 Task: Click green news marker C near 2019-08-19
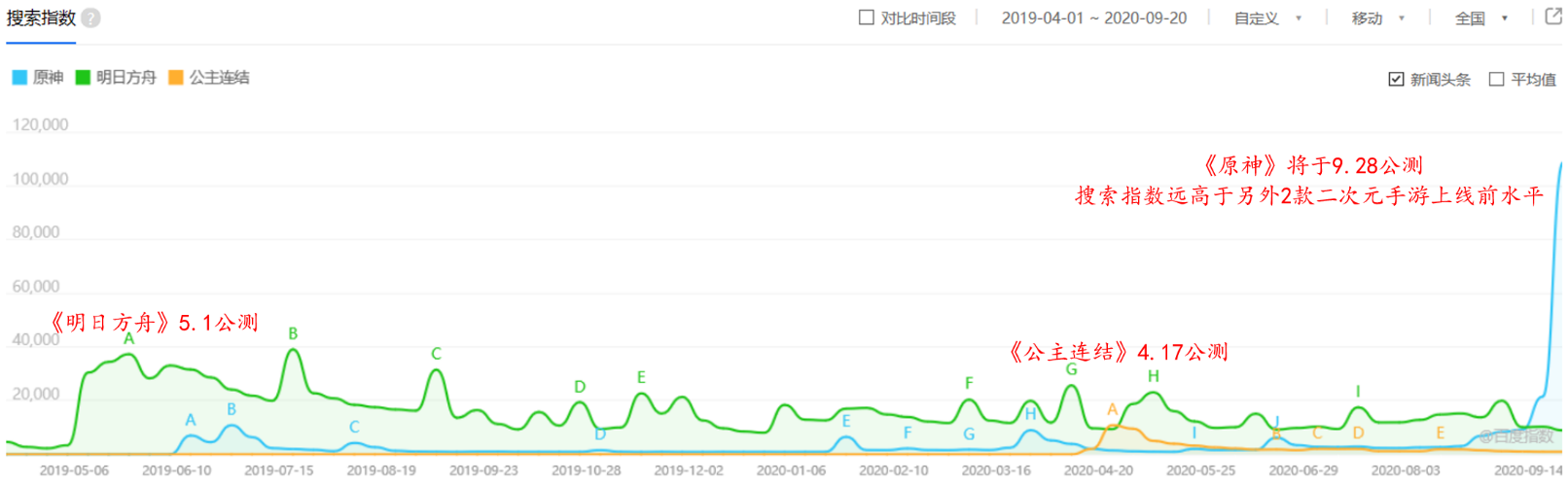point(437,354)
